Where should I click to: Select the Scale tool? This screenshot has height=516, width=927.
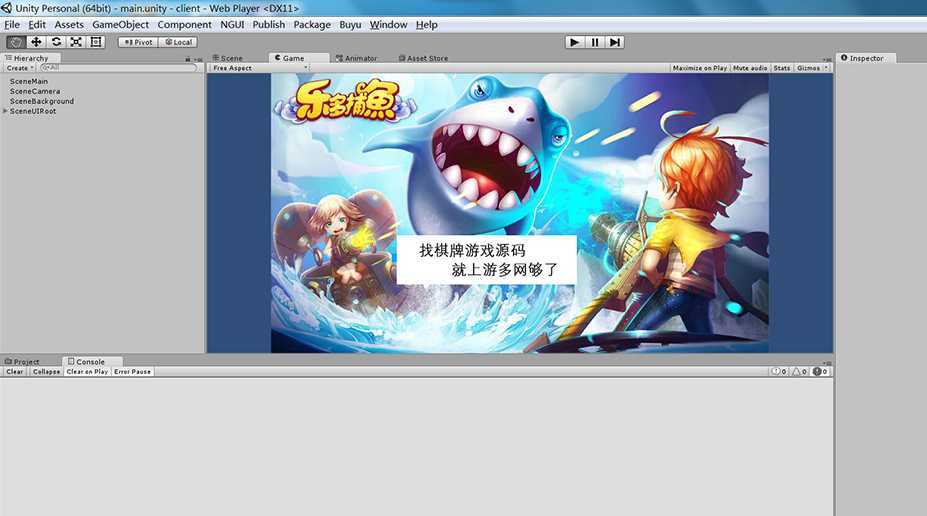[76, 42]
